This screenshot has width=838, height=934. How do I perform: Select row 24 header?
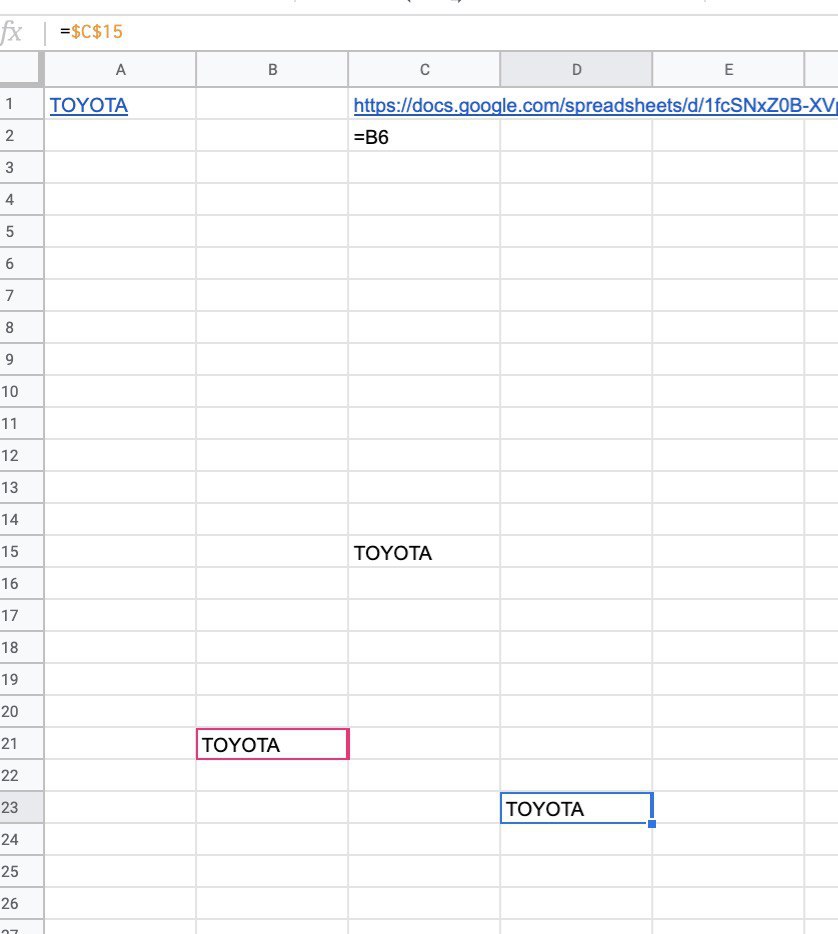[21, 839]
